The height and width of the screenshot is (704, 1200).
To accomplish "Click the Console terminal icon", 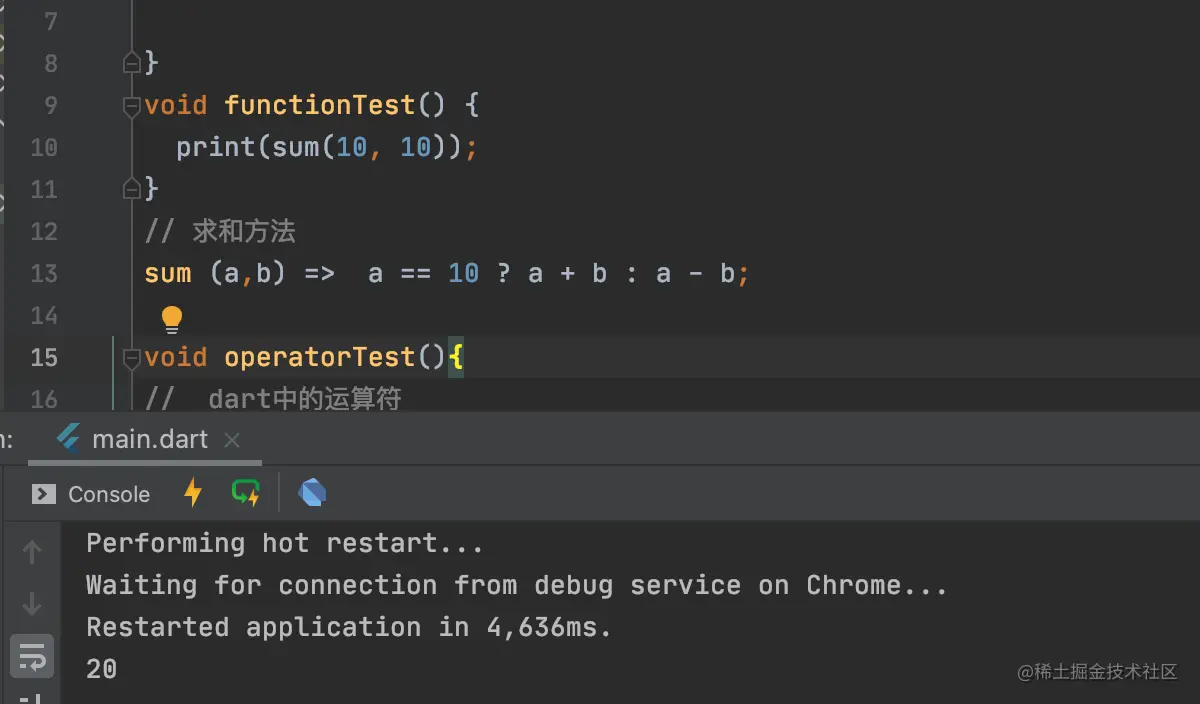I will tap(44, 494).
